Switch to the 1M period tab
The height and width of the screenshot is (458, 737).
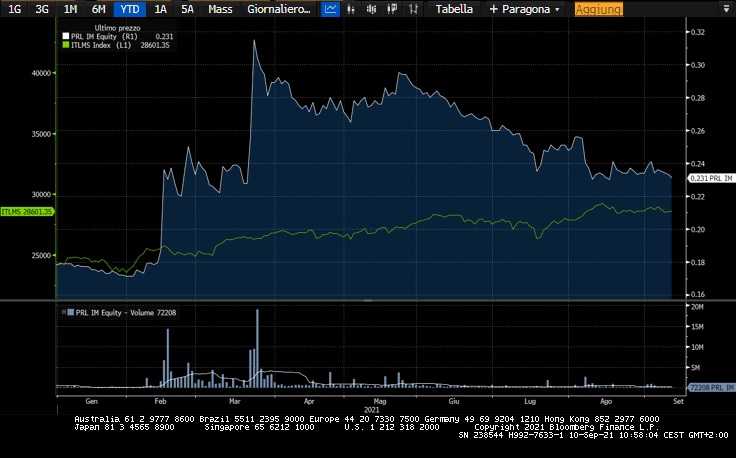pos(70,9)
